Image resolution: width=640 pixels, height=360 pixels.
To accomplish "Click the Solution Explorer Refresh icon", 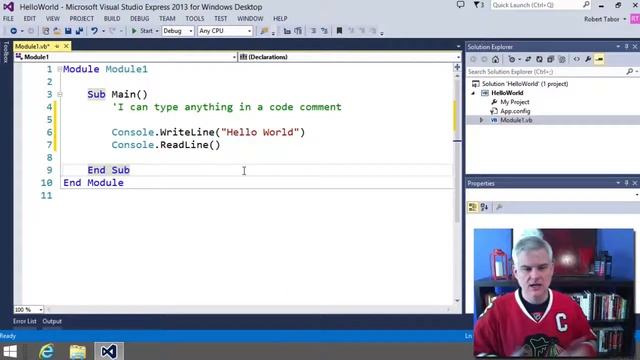I will coord(539,60).
